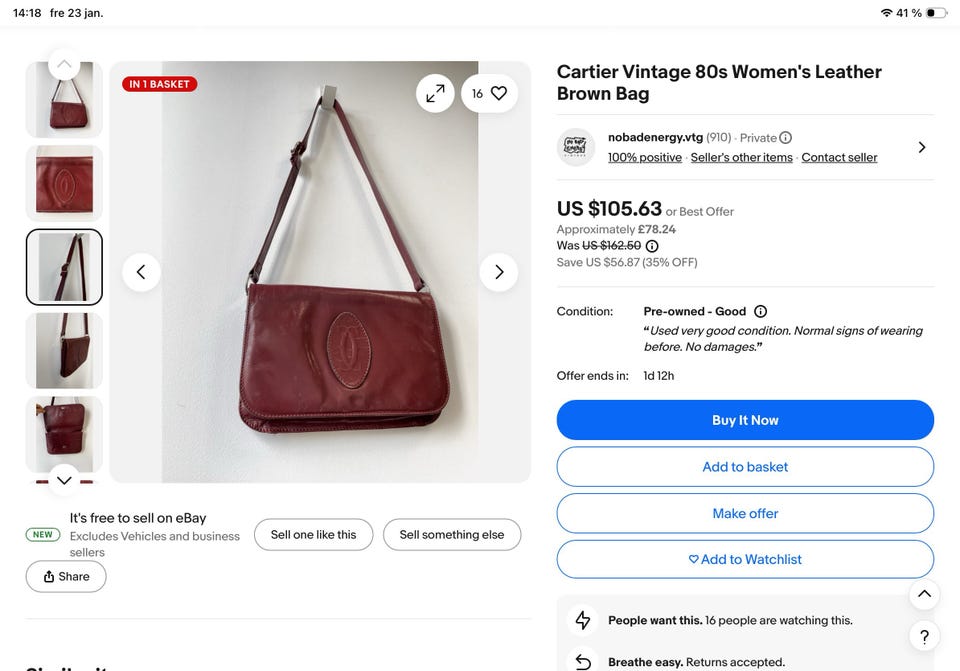Show the next product photo

(x=498, y=272)
